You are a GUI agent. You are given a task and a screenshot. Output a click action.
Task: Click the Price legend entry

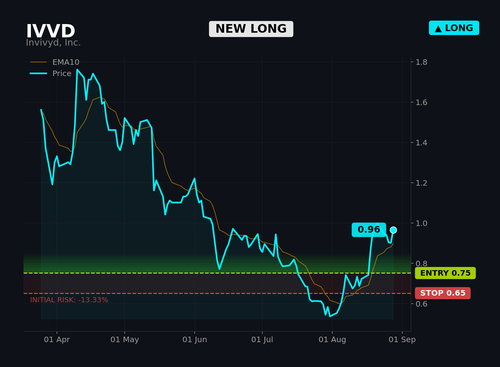pyautogui.click(x=51, y=73)
